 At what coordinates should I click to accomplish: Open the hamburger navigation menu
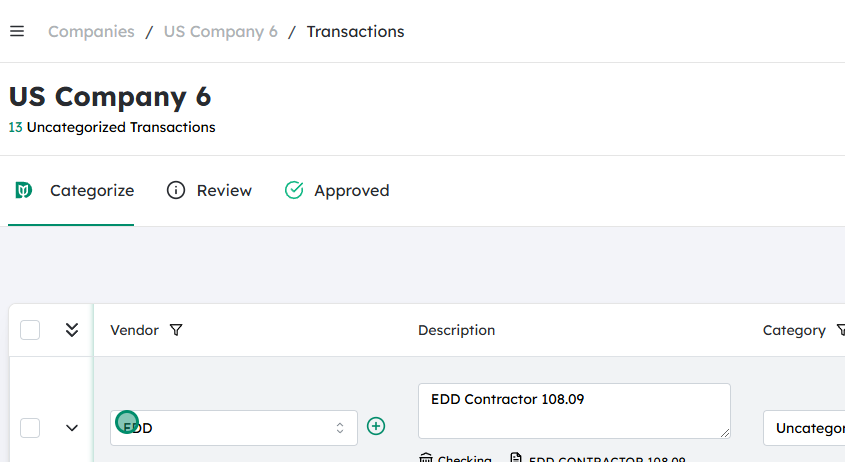coord(17,31)
